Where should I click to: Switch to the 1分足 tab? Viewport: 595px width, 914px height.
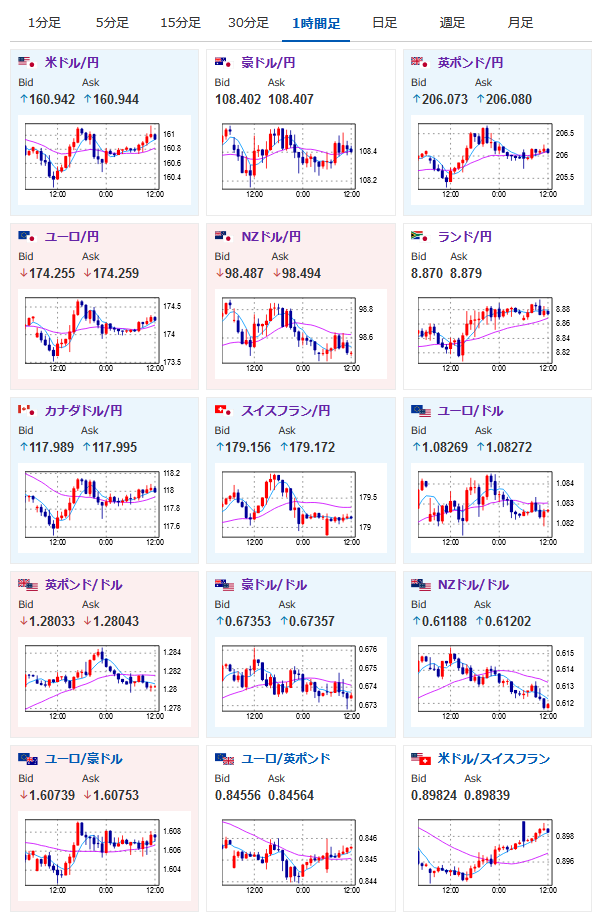44,23
